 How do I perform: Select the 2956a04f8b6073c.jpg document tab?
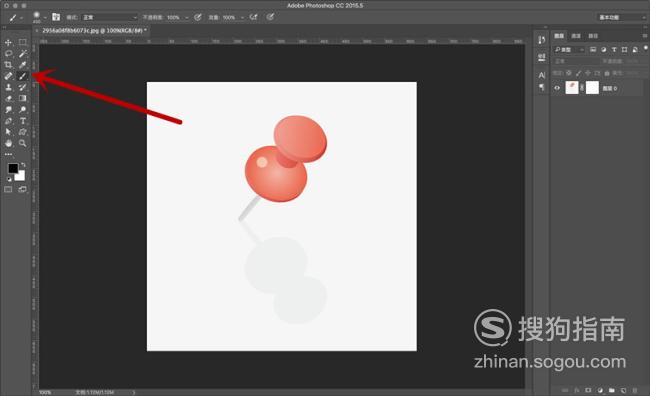95,31
